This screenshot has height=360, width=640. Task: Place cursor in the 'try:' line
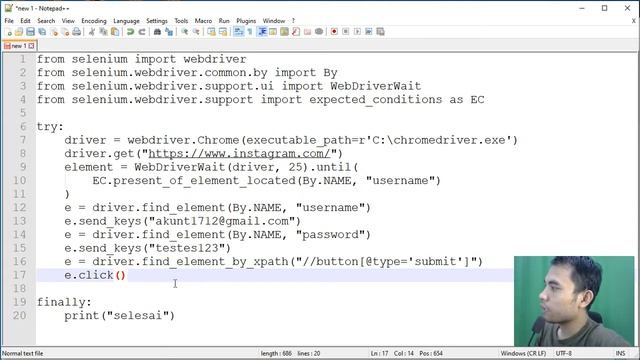[x=50, y=127]
